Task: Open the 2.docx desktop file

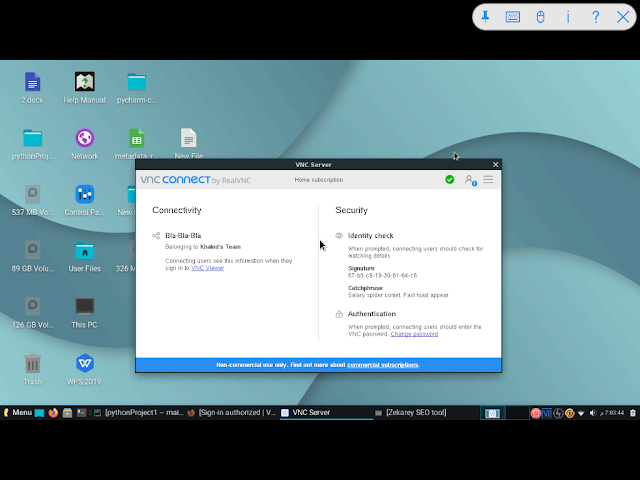Action: point(32,87)
